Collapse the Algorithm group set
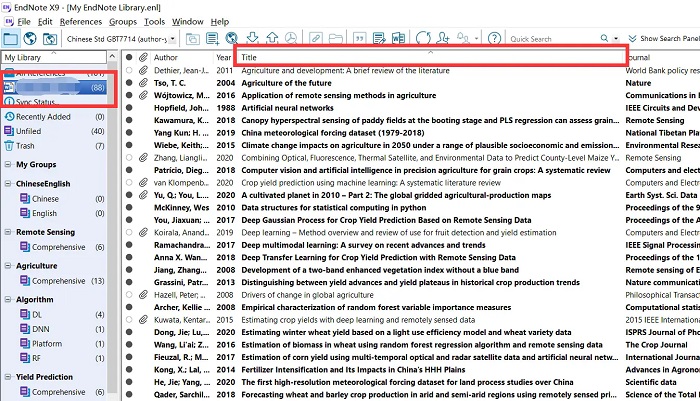This screenshot has height=401, width=700. (x=8, y=300)
